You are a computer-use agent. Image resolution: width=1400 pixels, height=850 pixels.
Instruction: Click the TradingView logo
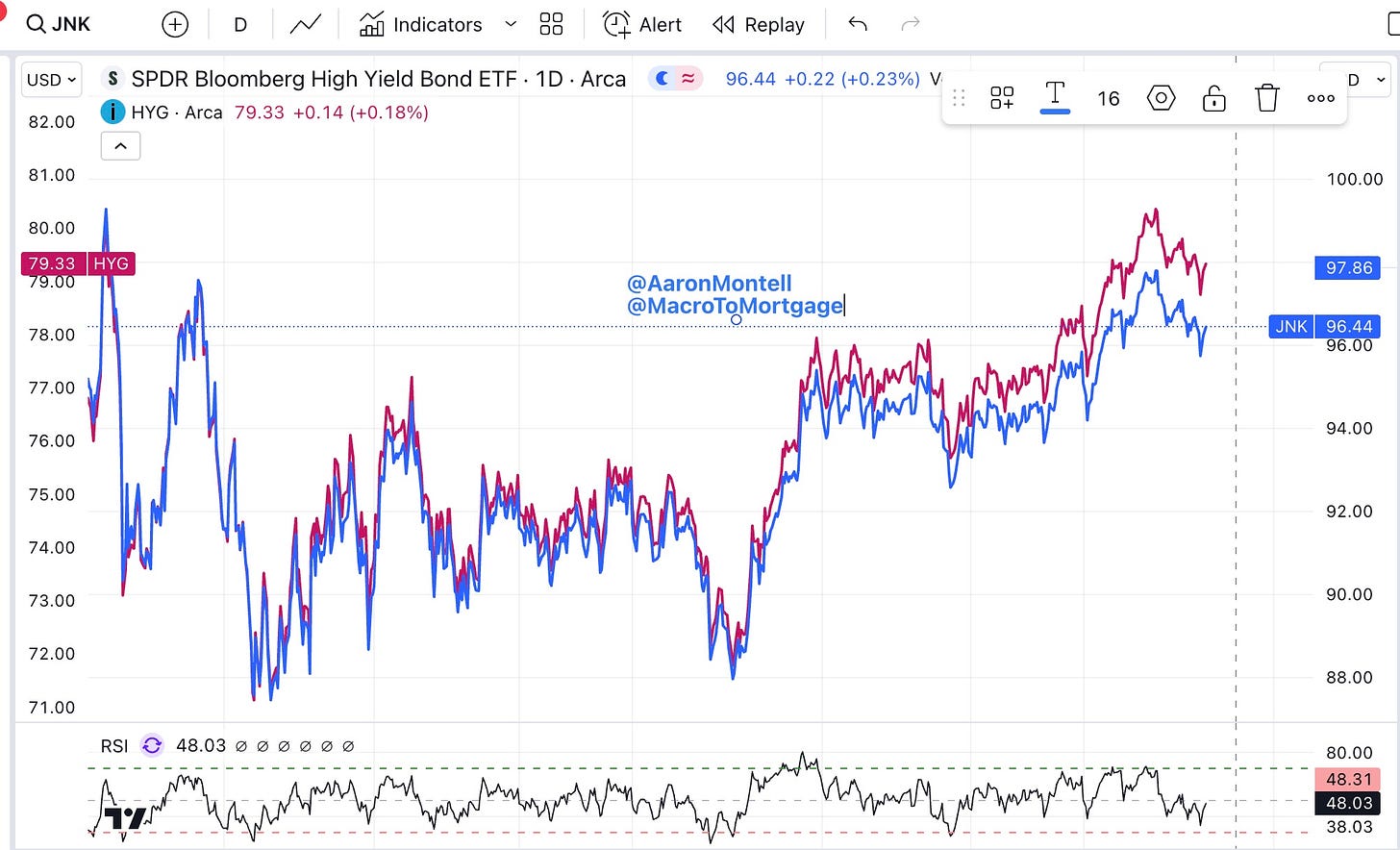(x=125, y=819)
